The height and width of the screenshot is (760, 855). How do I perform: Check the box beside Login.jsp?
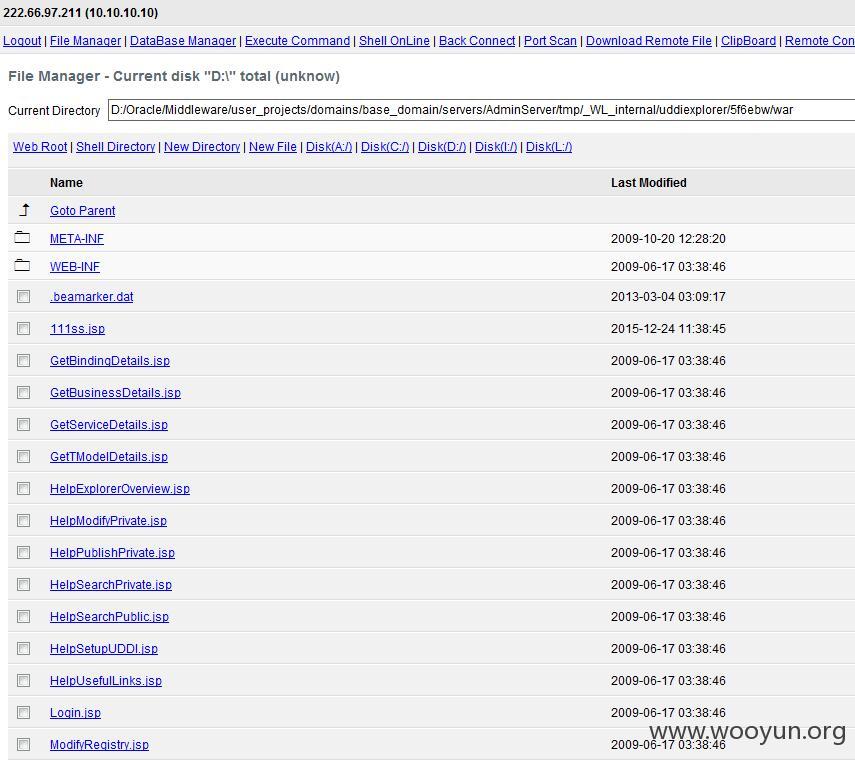click(23, 712)
